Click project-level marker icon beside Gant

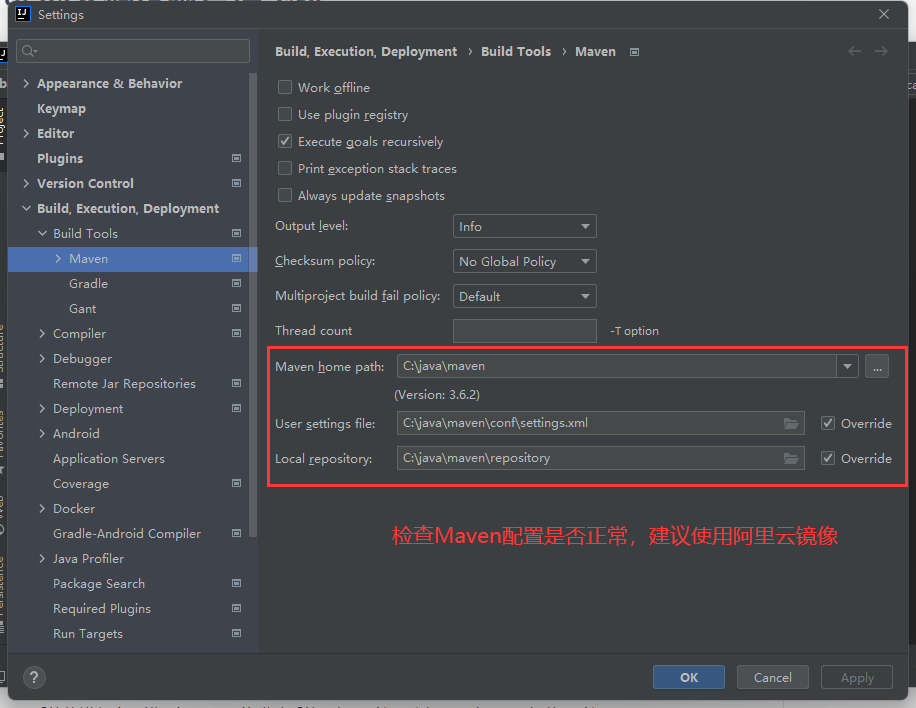pyautogui.click(x=237, y=308)
